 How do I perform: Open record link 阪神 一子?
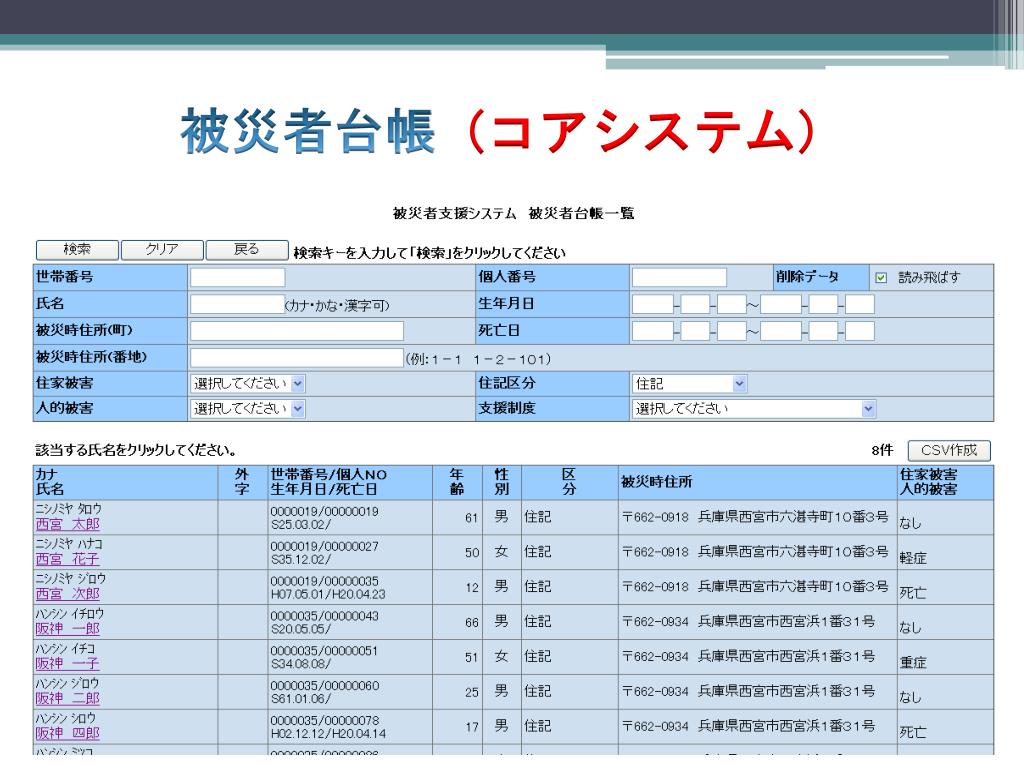pos(68,664)
